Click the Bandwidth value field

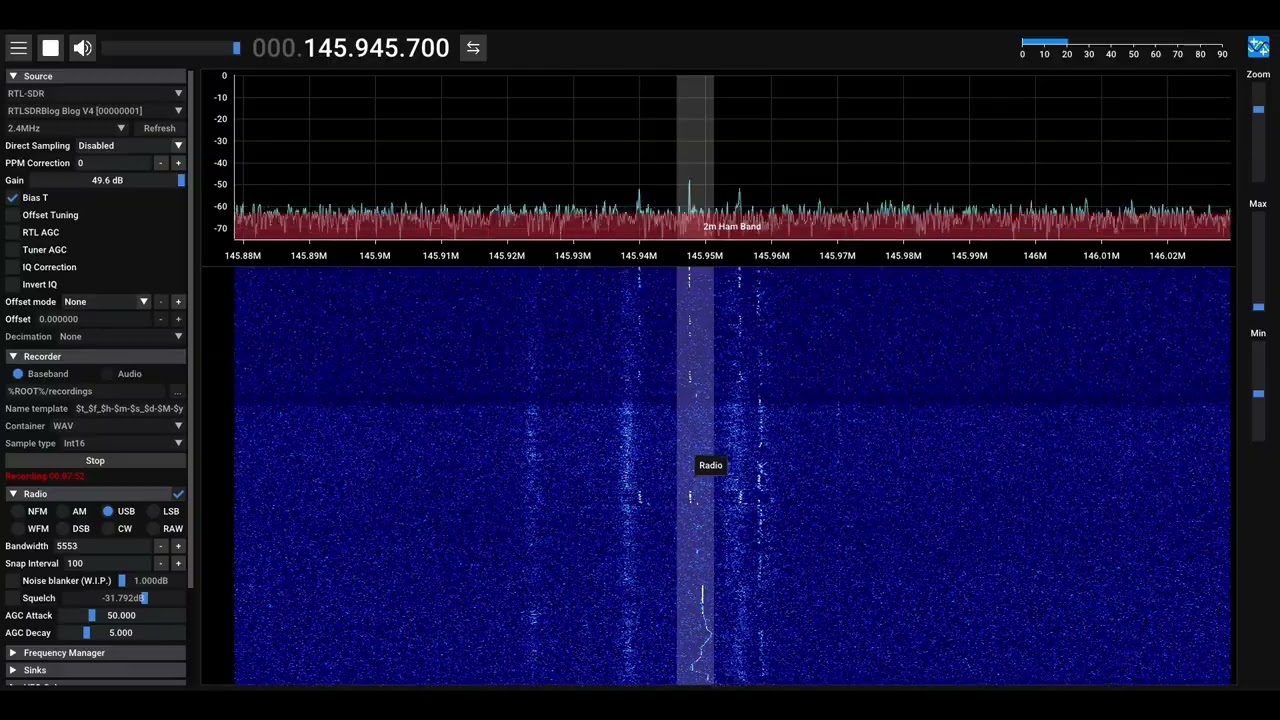point(102,546)
